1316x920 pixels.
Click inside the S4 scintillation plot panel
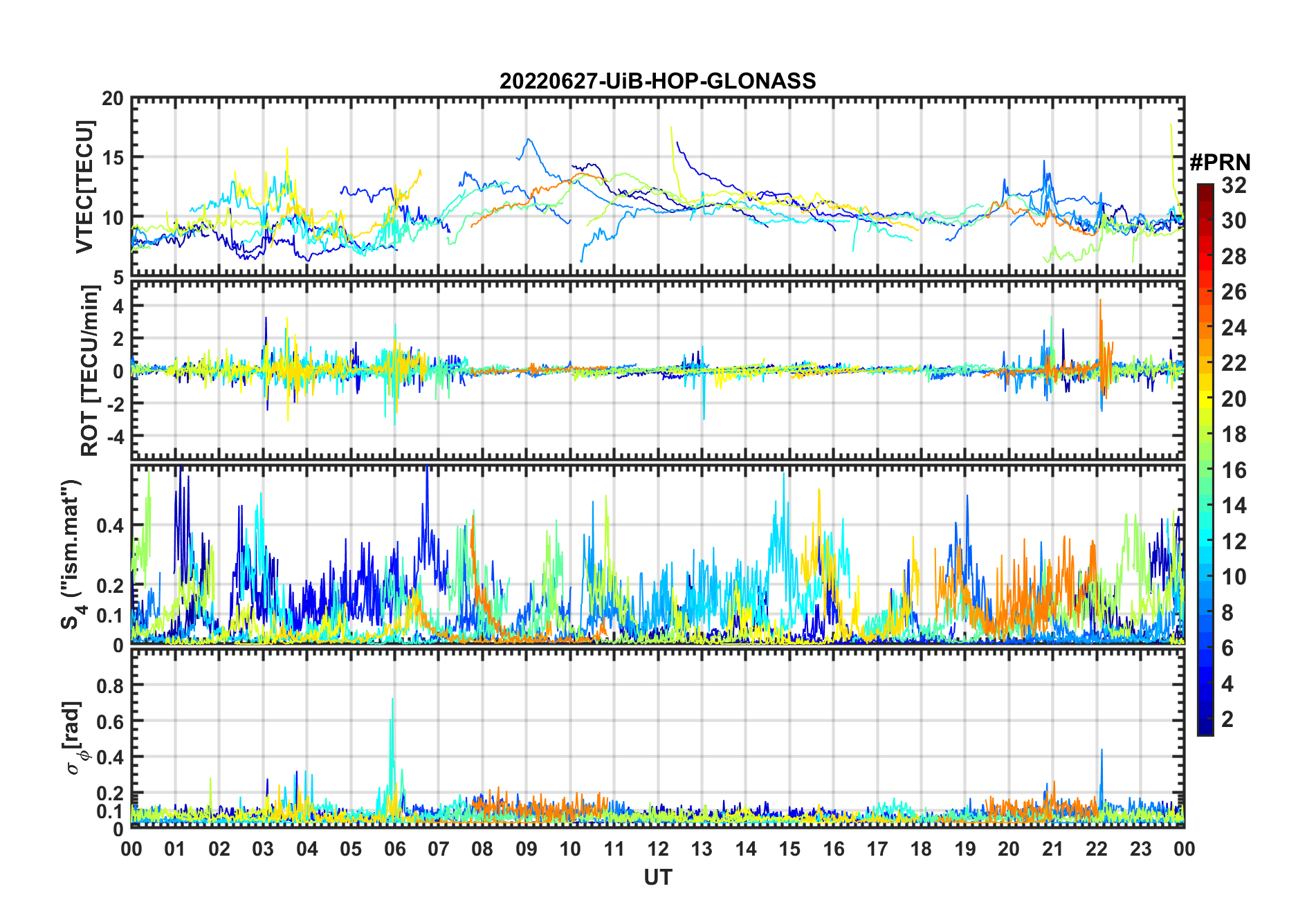(657, 554)
